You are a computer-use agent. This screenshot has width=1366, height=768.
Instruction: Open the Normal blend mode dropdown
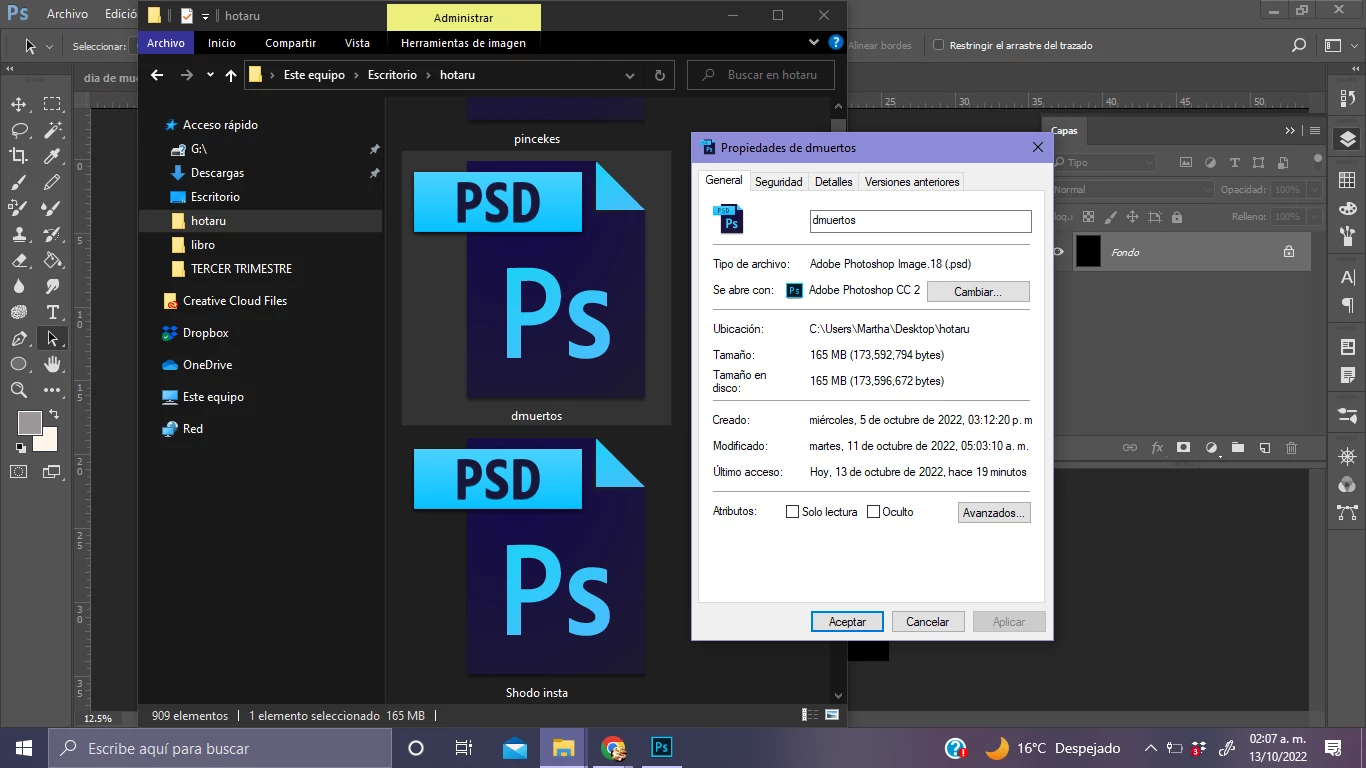pyautogui.click(x=1132, y=189)
